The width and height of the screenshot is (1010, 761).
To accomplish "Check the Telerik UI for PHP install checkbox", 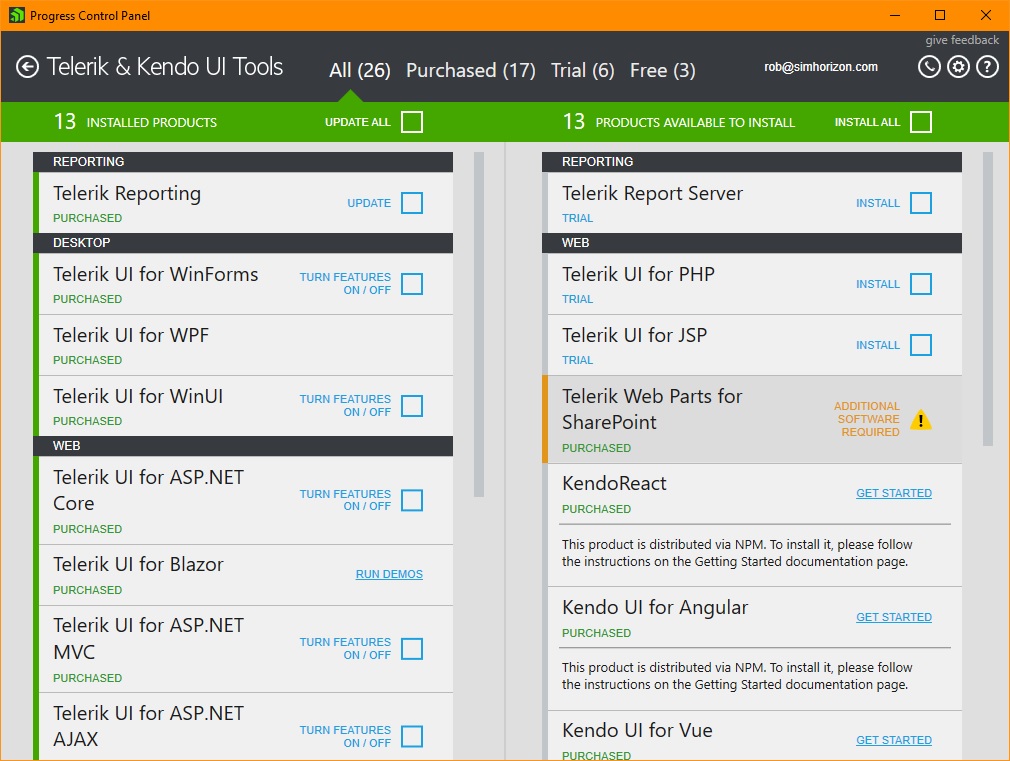I will click(920, 284).
